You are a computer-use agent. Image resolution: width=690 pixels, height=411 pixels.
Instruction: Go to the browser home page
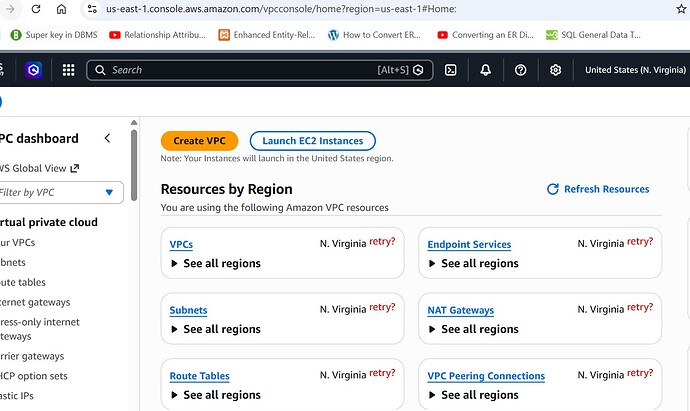coord(61,9)
